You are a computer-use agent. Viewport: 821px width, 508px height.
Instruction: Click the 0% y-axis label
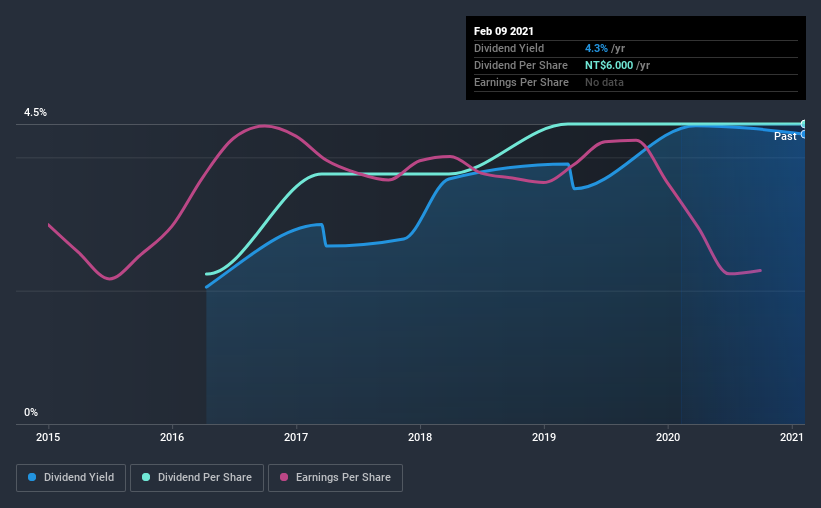[31, 413]
